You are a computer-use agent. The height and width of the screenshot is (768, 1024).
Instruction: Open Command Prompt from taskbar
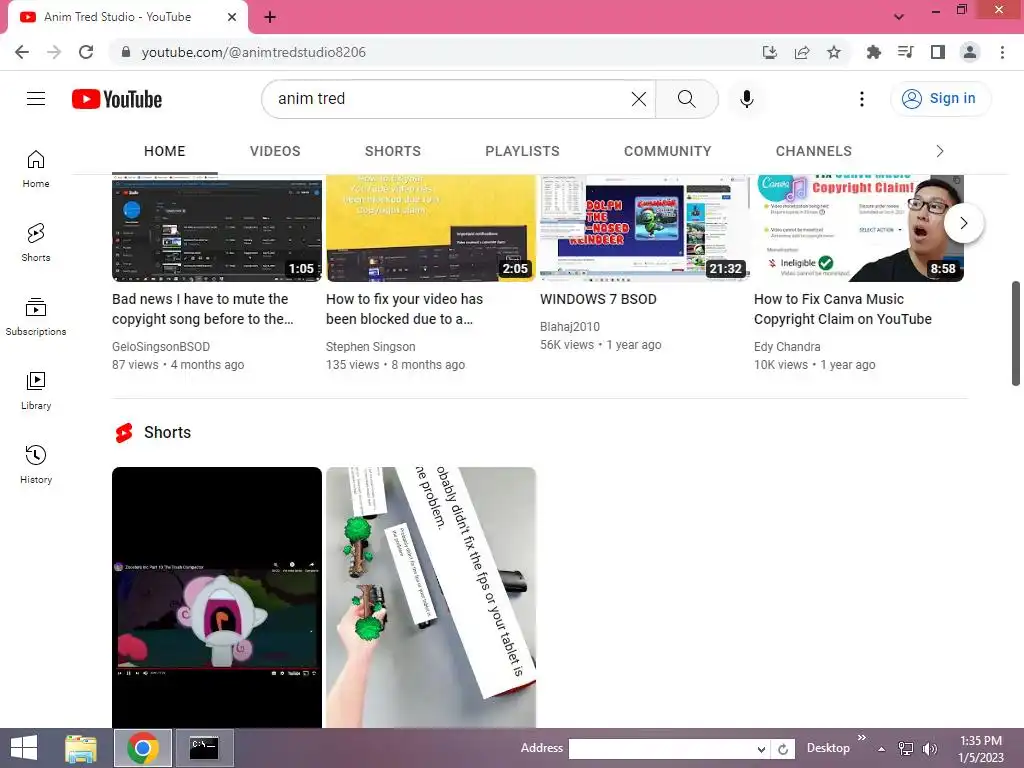click(x=204, y=748)
